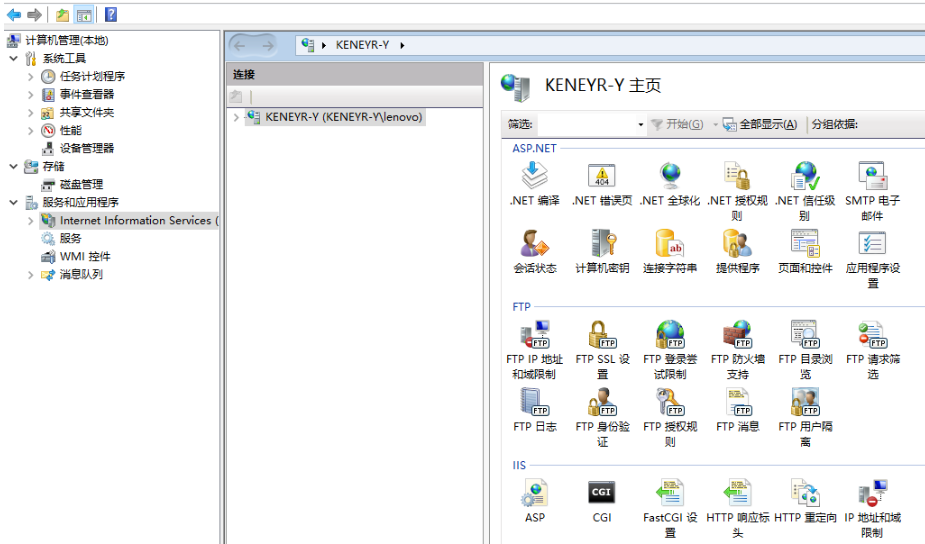This screenshot has width=925, height=544.
Task: Open the SMTP 电子邮件 icon
Action: click(872, 177)
